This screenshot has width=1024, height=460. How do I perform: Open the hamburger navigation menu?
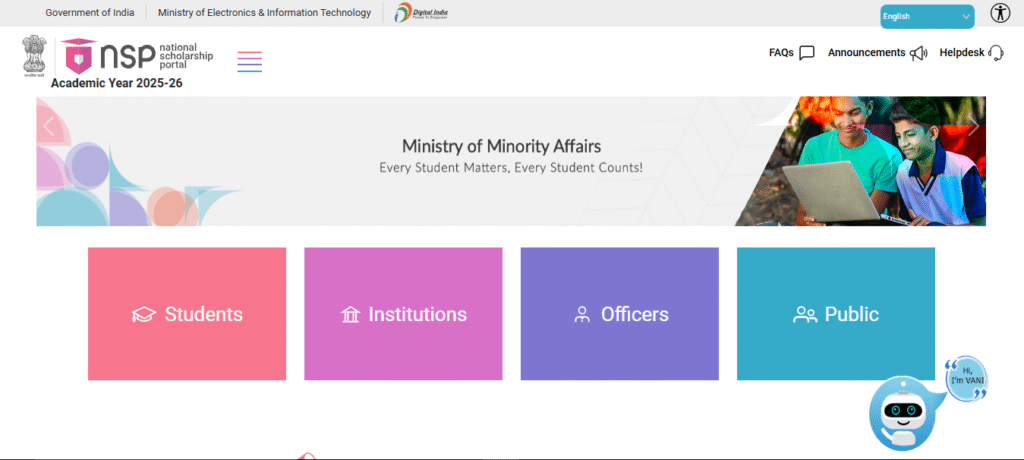tap(249, 61)
